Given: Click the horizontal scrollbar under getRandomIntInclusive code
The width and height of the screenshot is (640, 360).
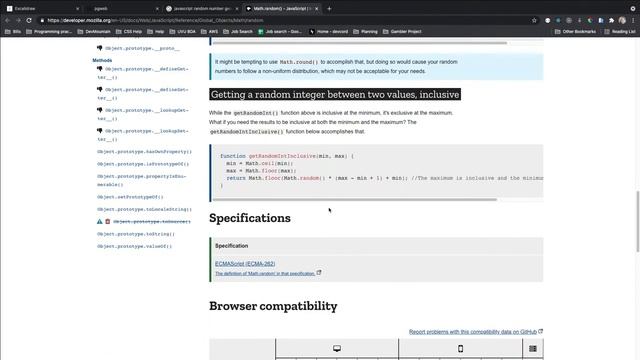Looking at the screenshot, I should point(355,200).
